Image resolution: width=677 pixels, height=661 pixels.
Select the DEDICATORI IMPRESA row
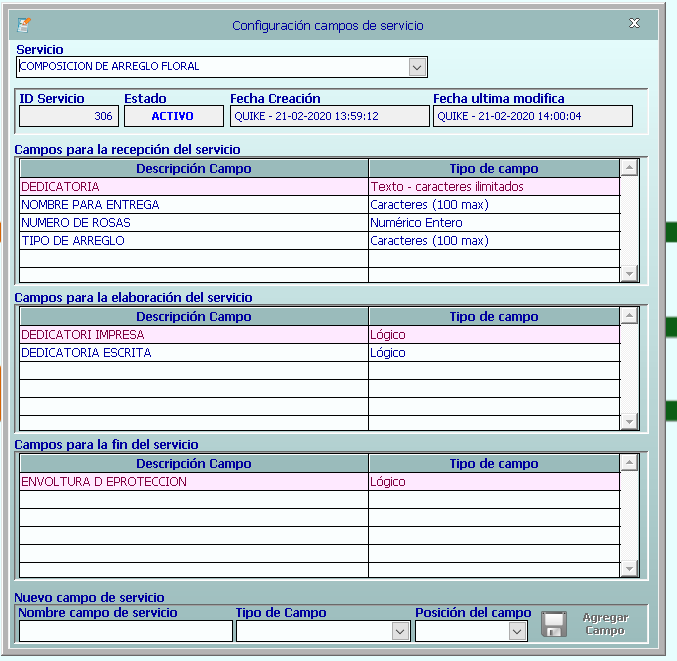(x=320, y=335)
